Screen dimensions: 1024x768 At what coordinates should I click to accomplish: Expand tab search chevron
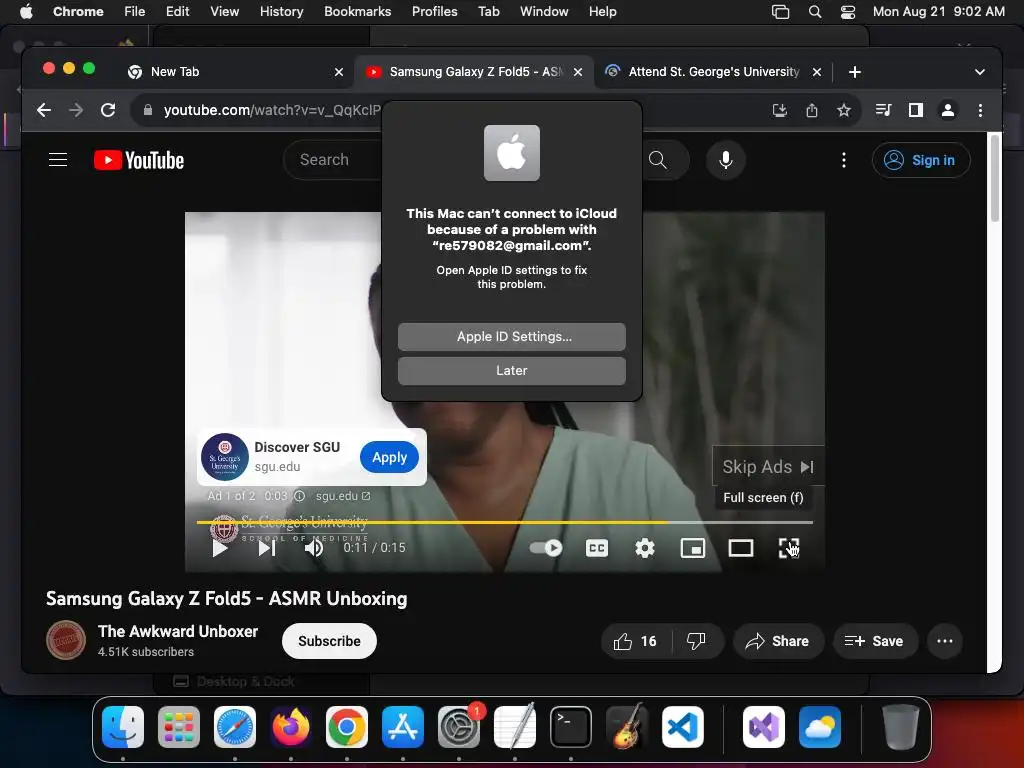[980, 72]
